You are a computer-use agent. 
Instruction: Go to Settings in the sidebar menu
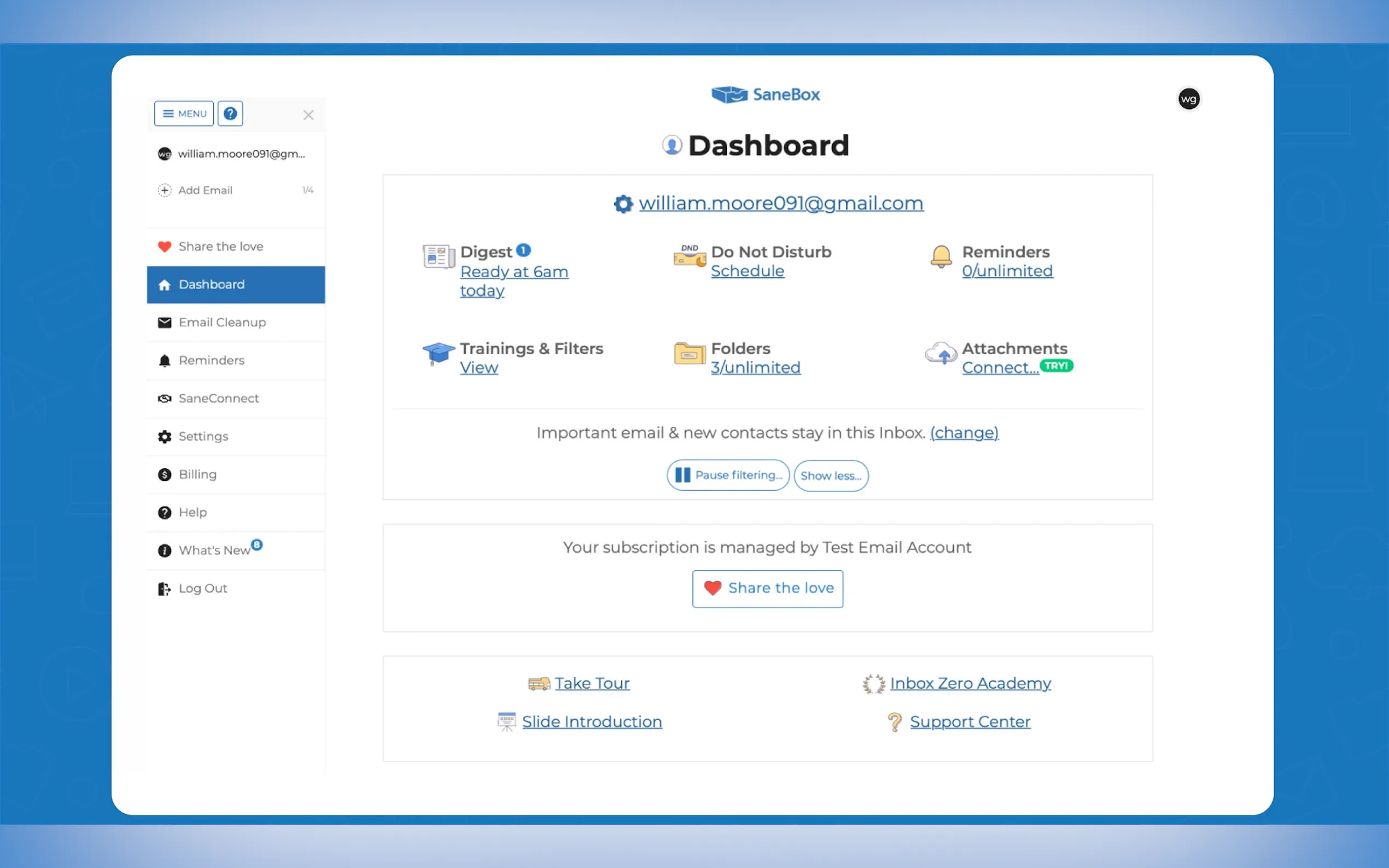203,436
